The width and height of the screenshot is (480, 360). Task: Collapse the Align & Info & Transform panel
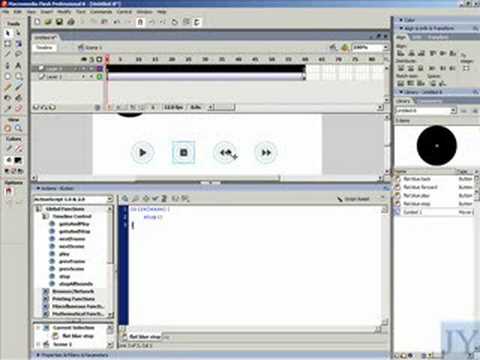(401, 28)
